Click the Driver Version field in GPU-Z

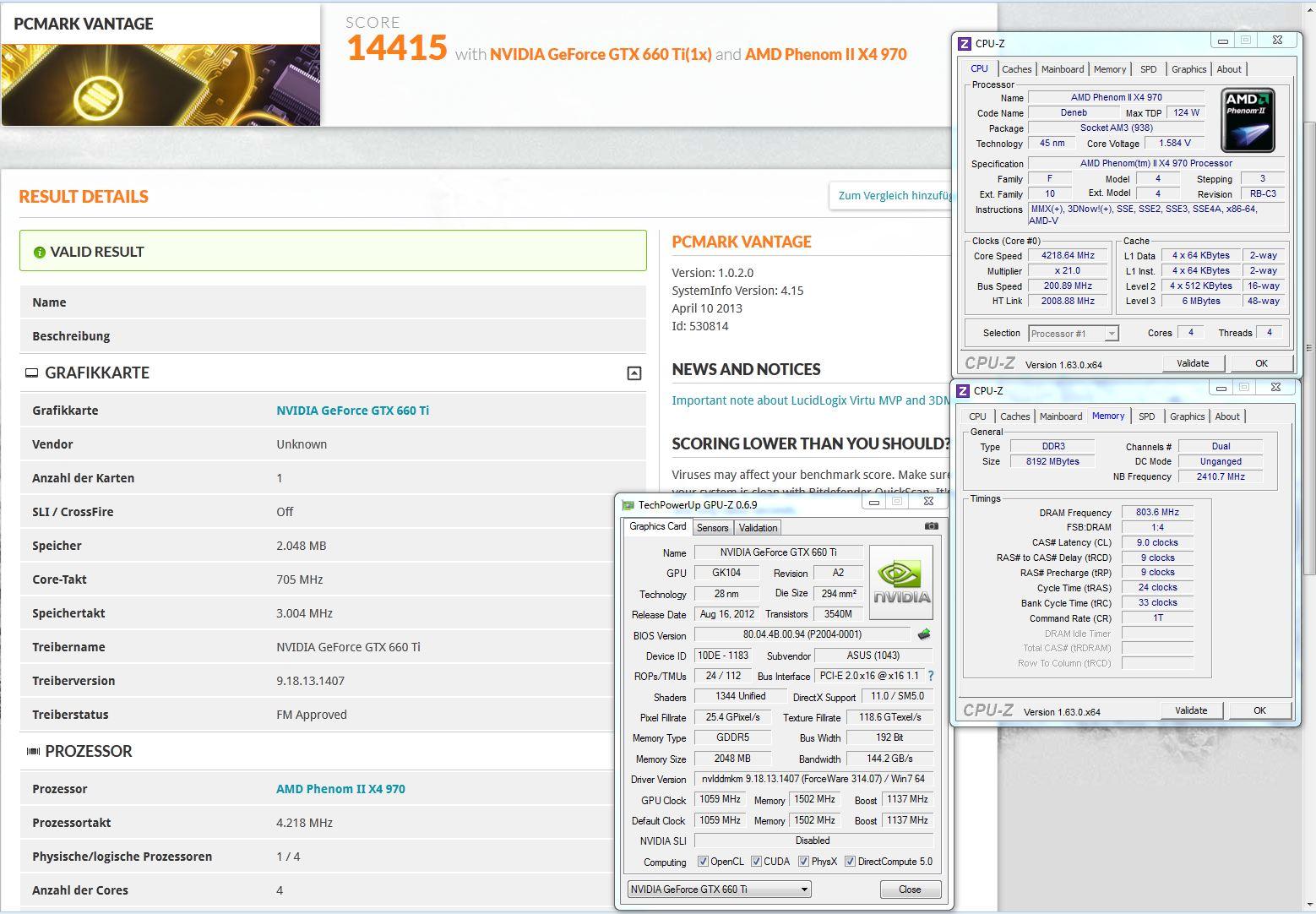point(813,779)
